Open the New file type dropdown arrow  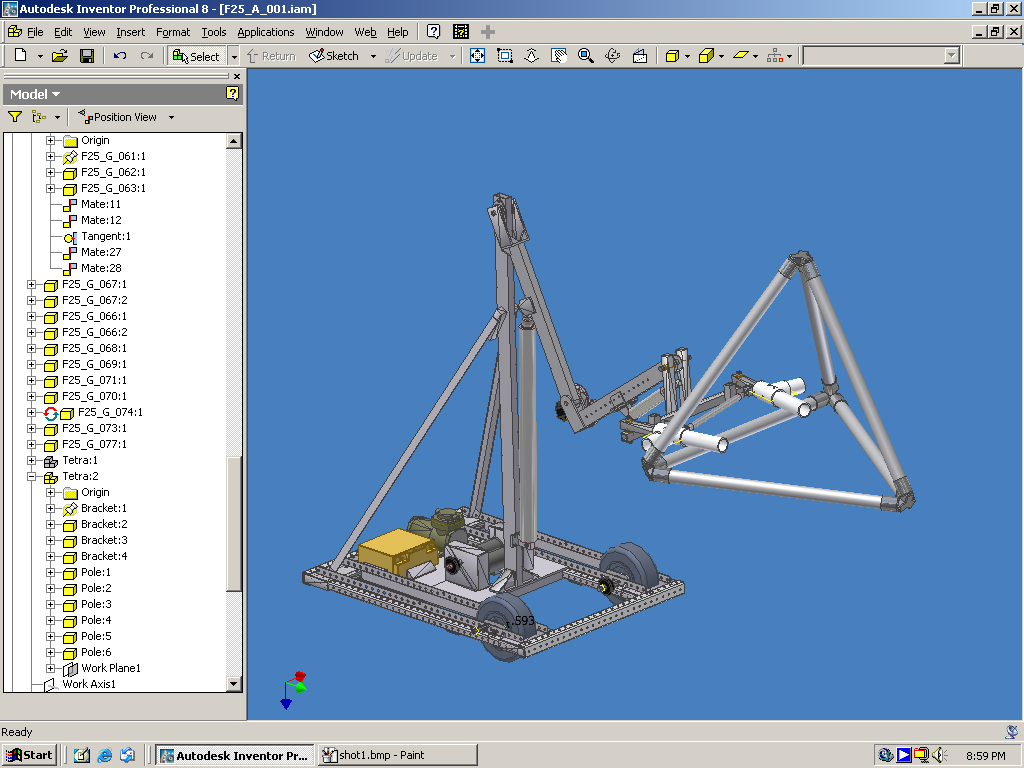click(40, 56)
